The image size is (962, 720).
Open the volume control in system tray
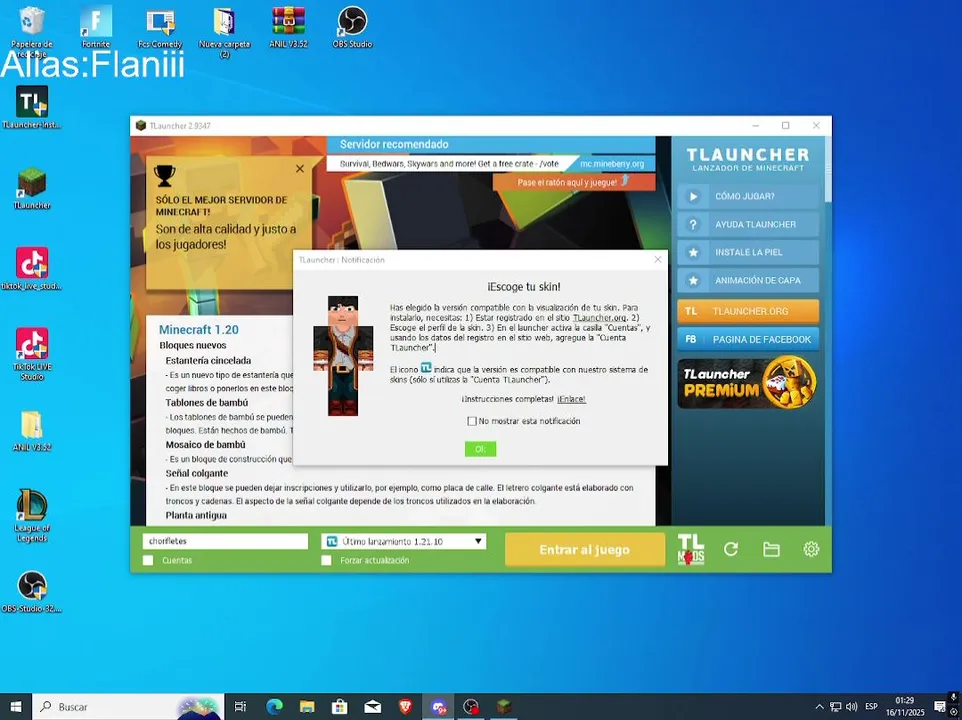click(852, 707)
